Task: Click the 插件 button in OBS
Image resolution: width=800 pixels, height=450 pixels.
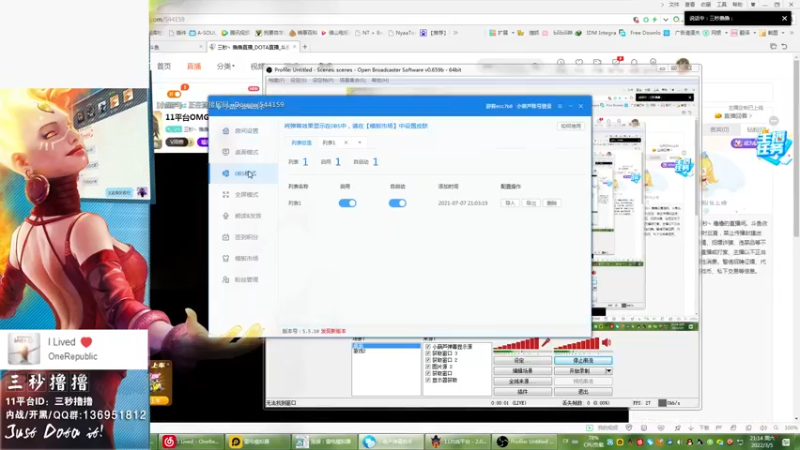Action: [522, 392]
